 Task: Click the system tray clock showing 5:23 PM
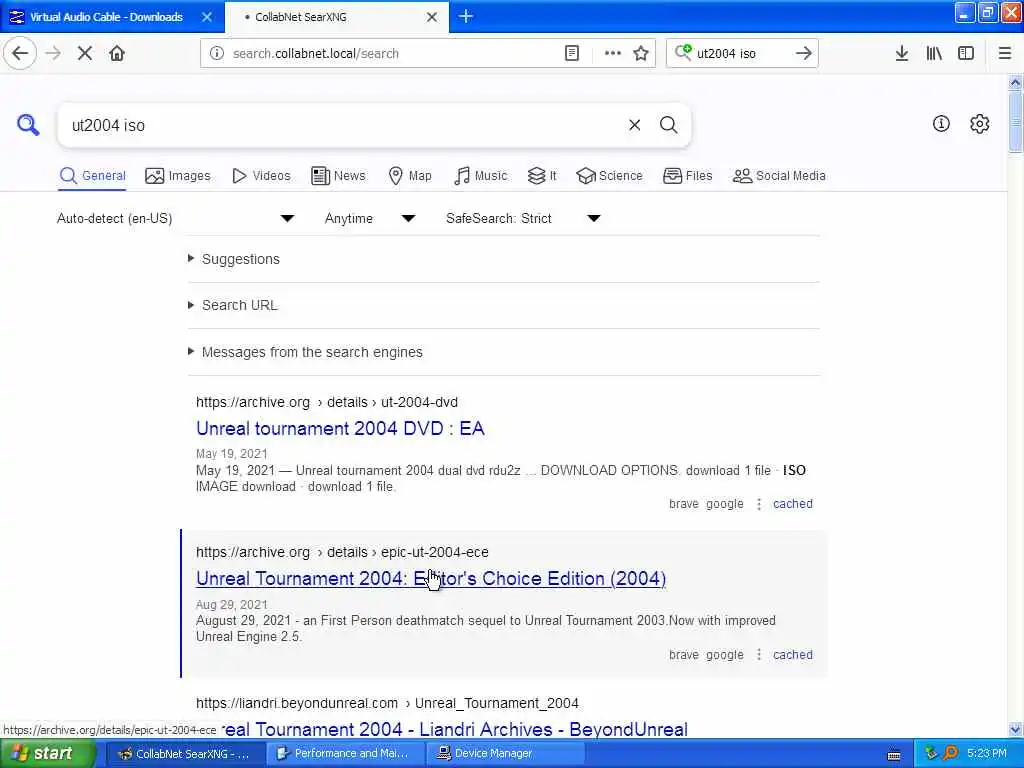[987, 753]
